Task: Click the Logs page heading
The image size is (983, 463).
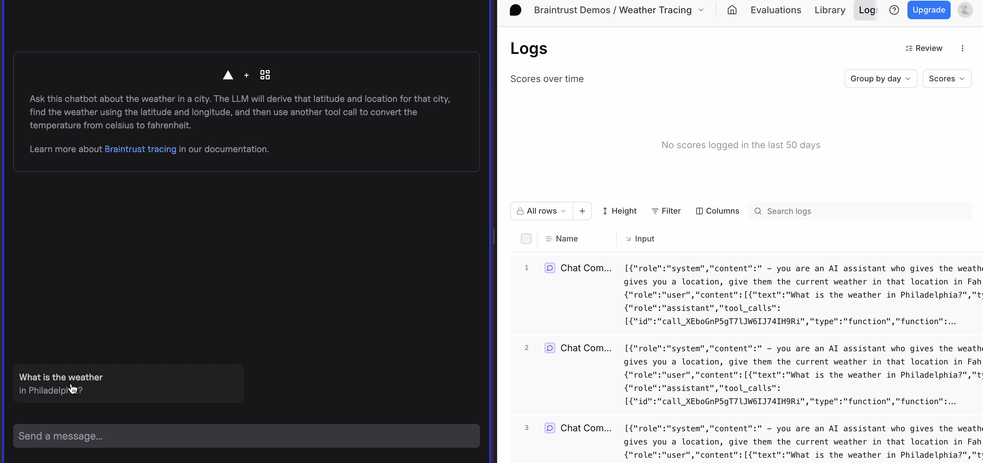Action: pos(528,48)
